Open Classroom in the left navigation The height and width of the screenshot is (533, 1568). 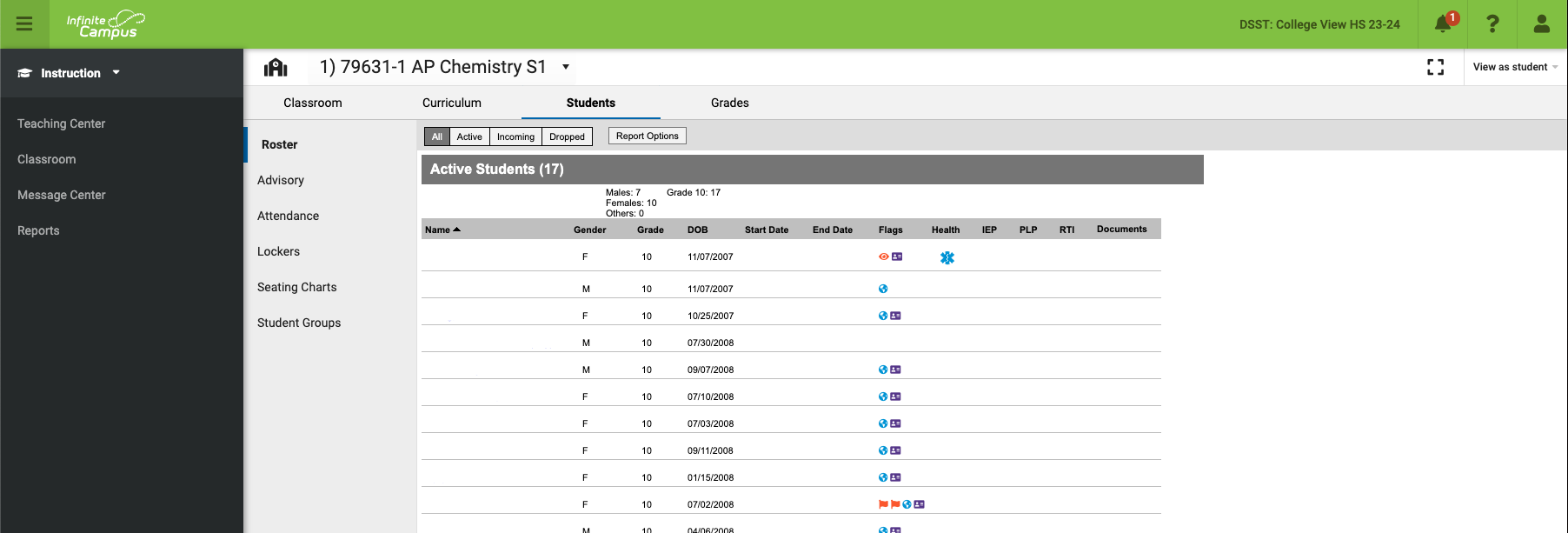click(x=46, y=159)
